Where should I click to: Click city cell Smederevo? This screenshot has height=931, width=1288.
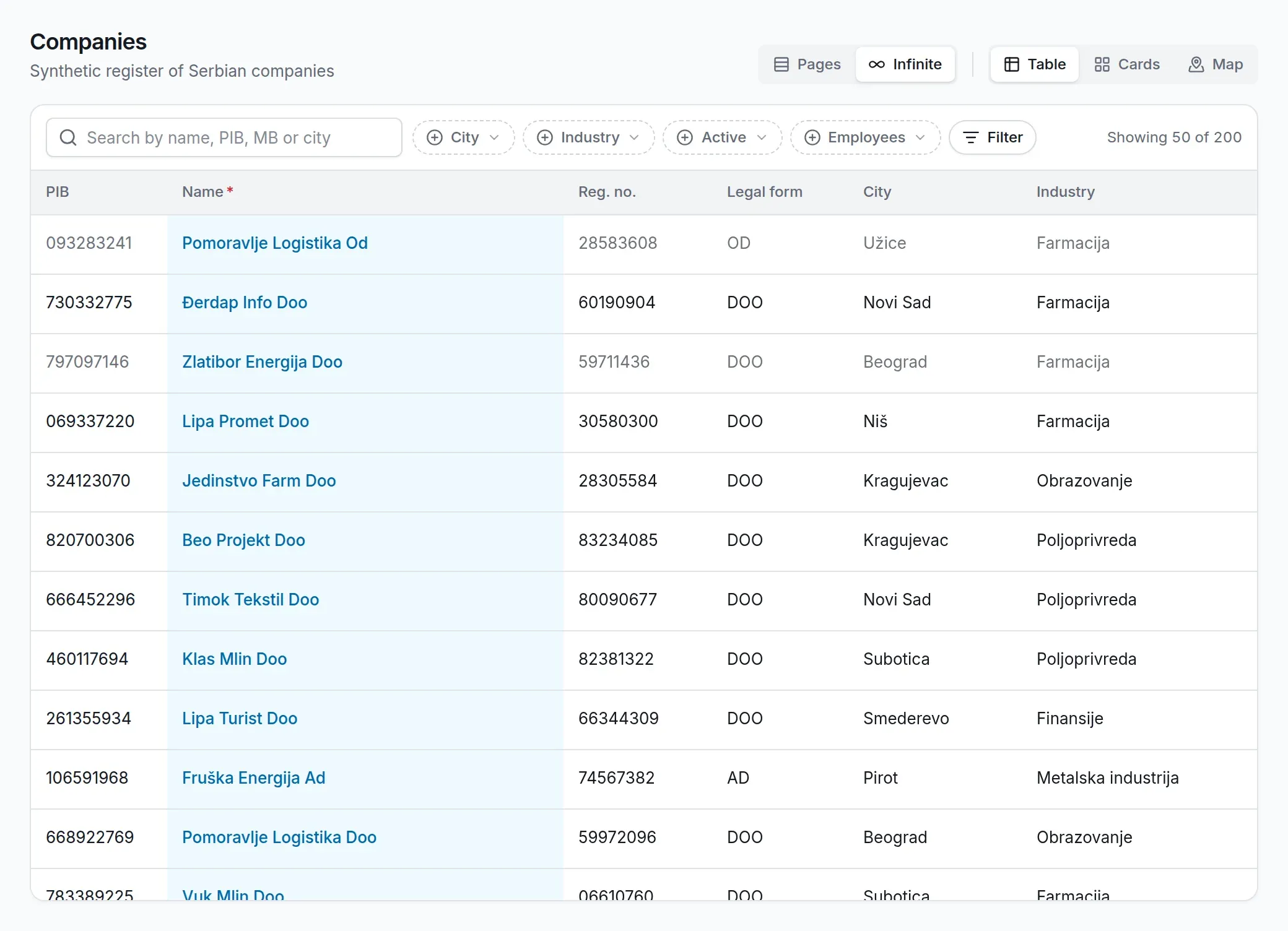(906, 719)
